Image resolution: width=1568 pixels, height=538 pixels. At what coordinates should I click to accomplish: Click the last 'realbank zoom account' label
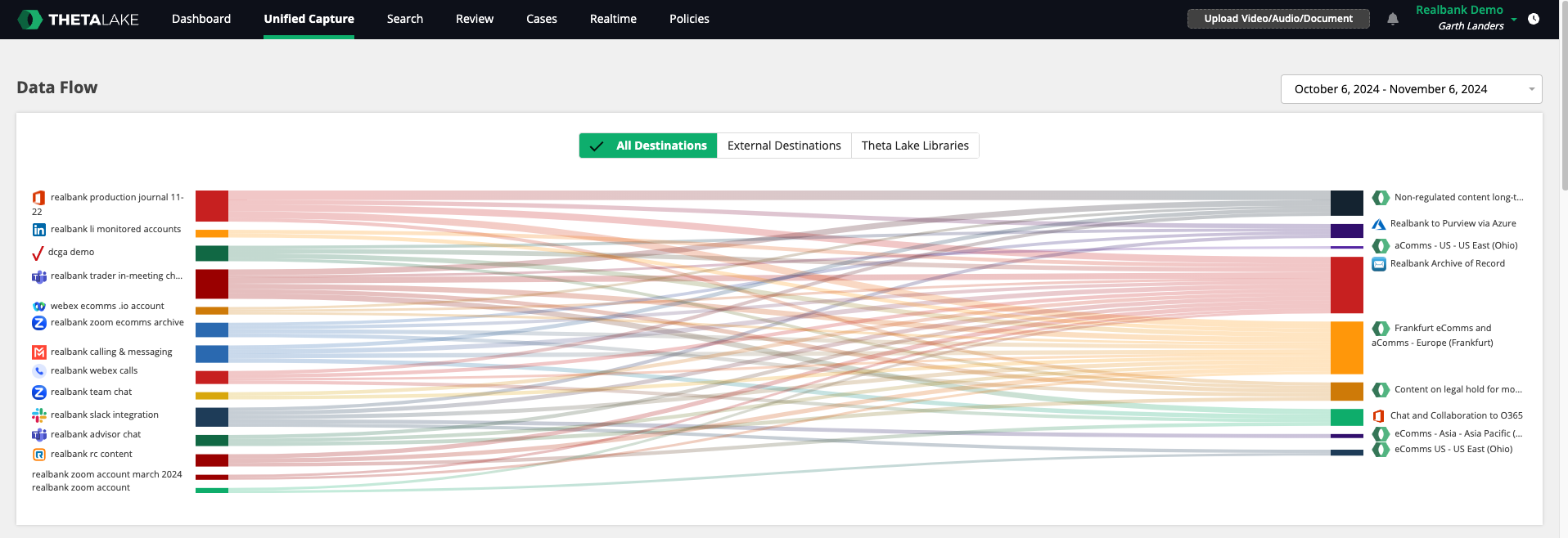coord(81,487)
